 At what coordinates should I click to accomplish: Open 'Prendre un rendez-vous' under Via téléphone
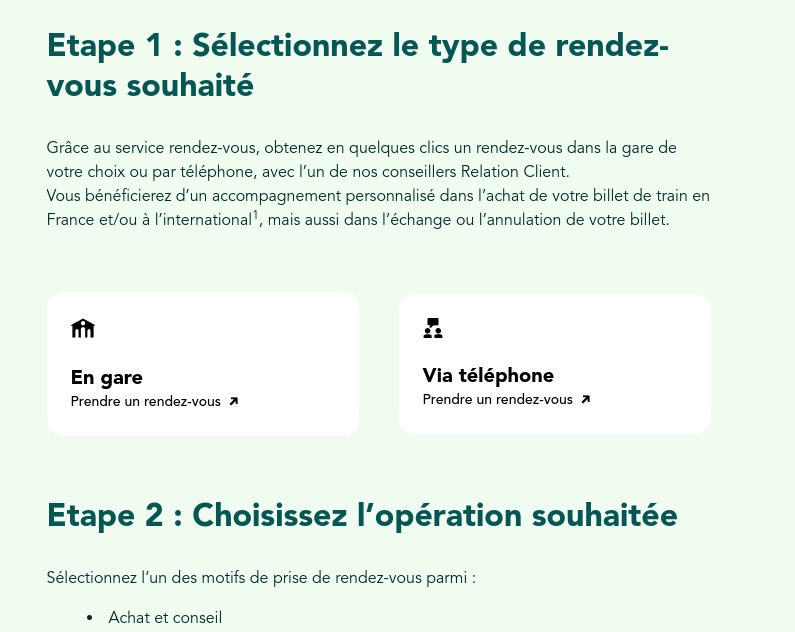[x=497, y=399]
